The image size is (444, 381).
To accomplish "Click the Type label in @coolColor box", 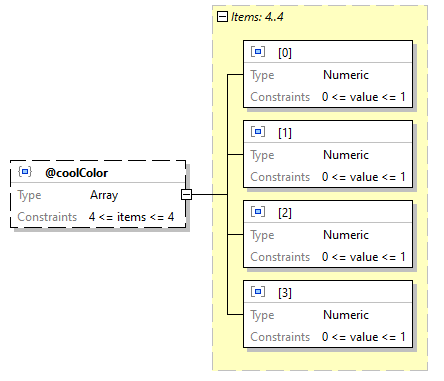I will [29, 195].
